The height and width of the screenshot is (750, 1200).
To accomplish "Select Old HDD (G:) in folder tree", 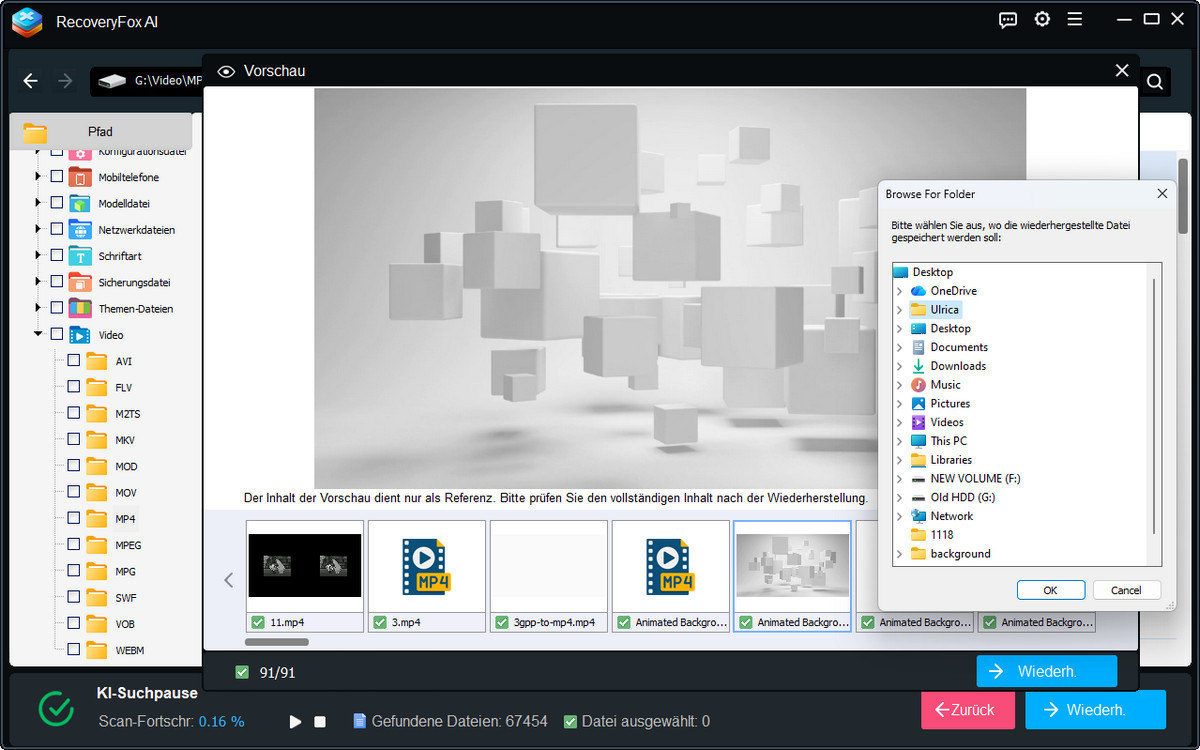I will pyautogui.click(x=962, y=497).
